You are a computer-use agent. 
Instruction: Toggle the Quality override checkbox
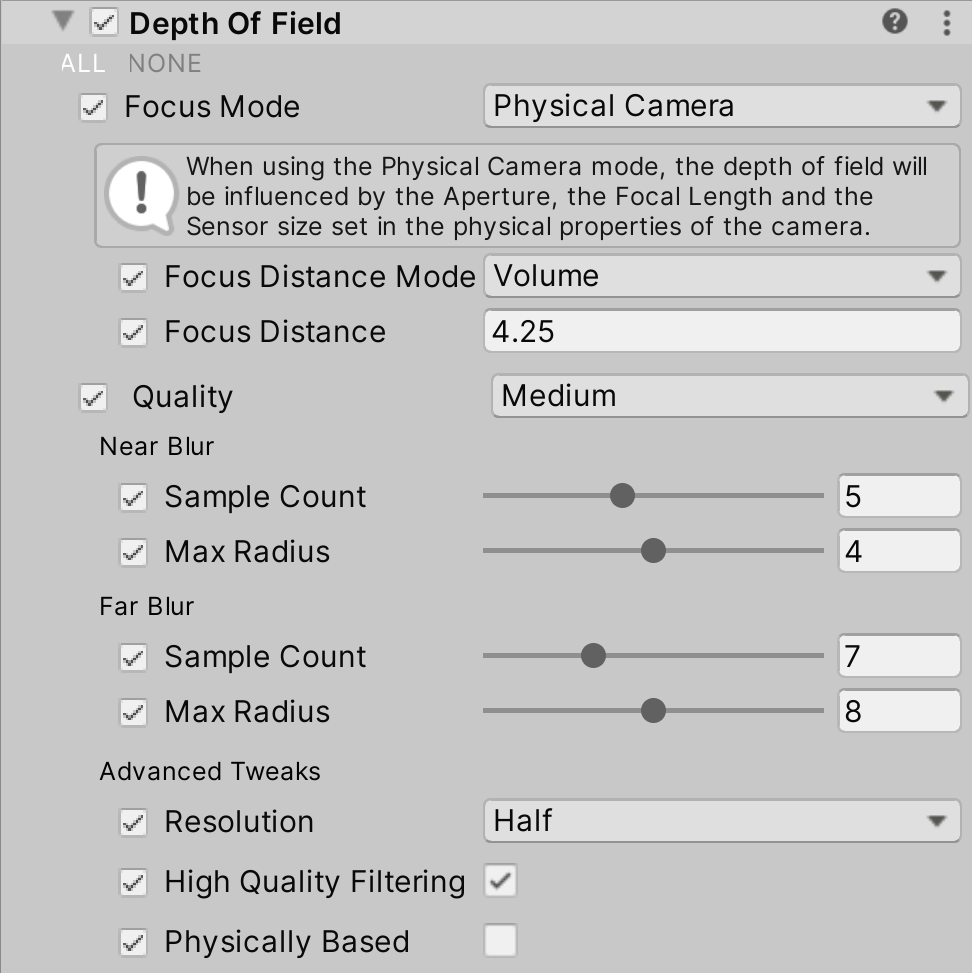point(93,397)
